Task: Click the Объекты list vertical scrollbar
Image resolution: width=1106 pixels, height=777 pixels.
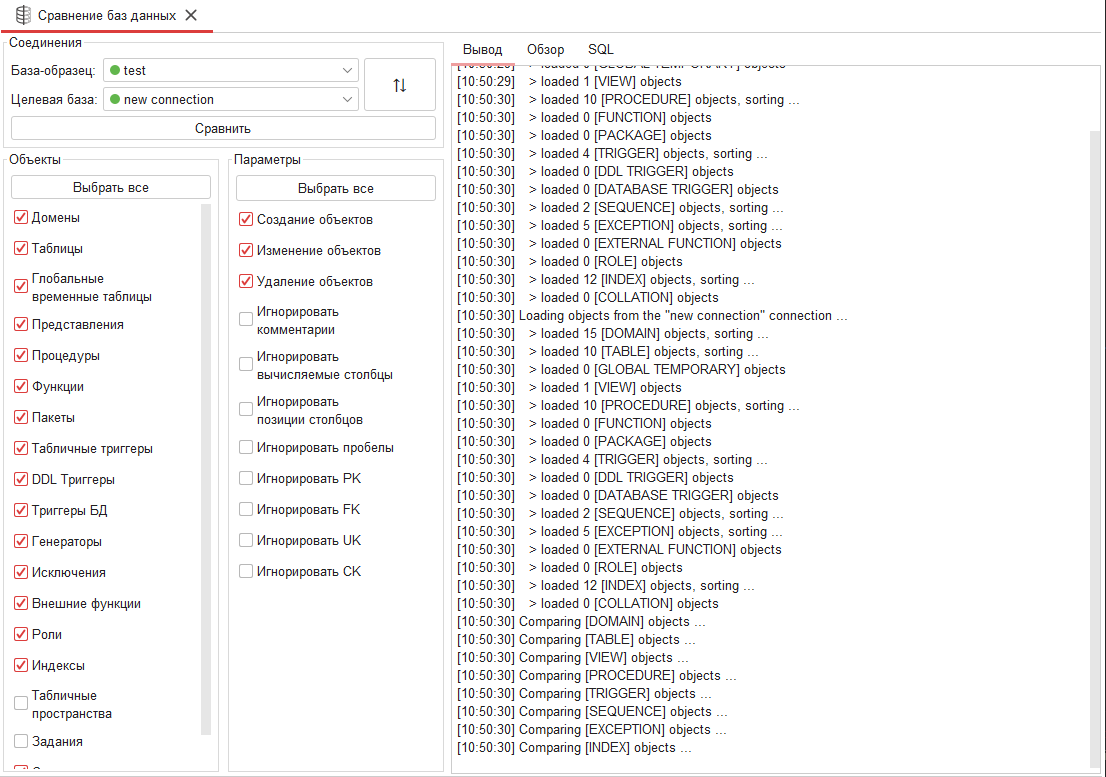Action: click(x=206, y=470)
